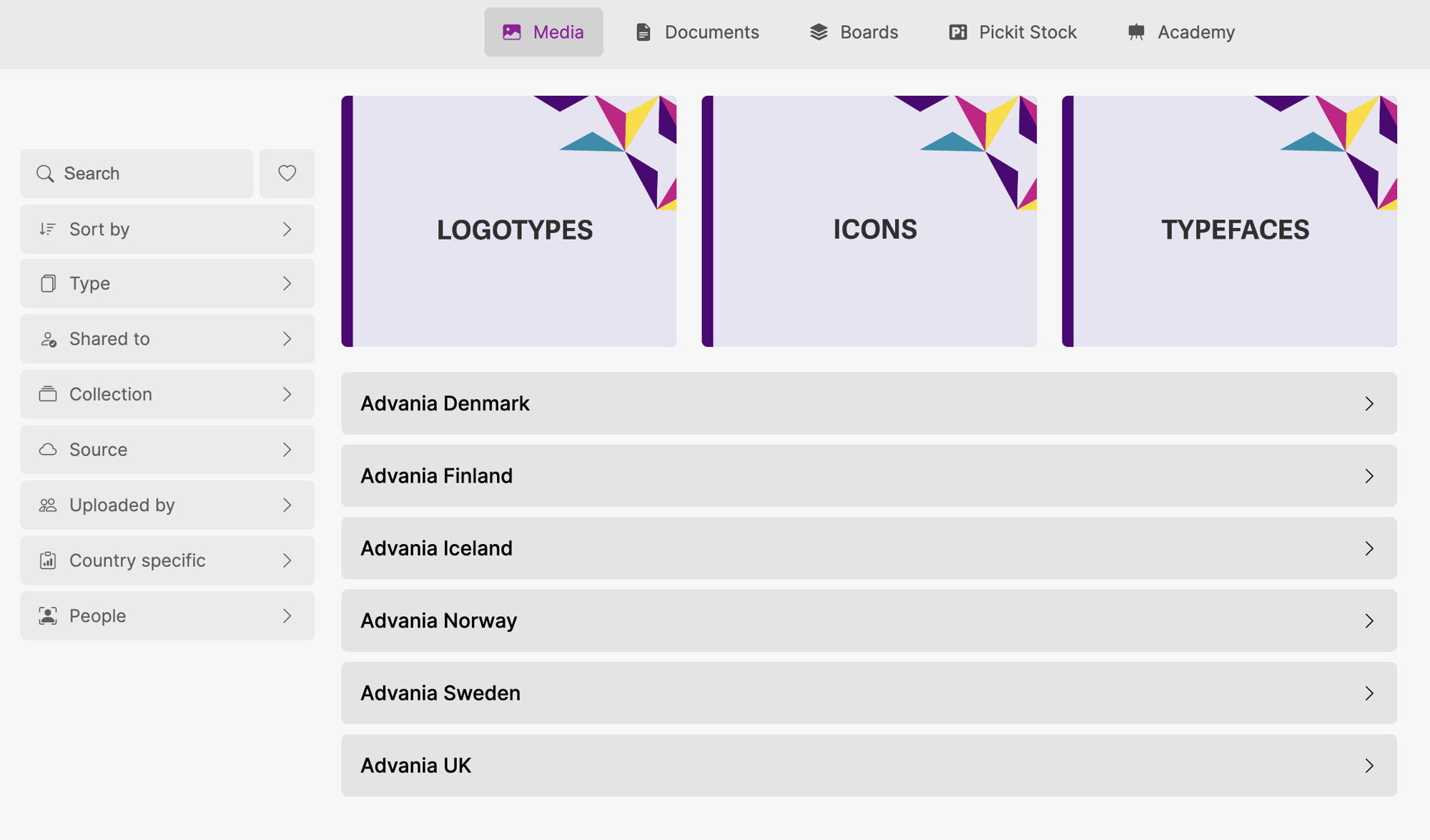
Task: Expand the Shared to filter chevron
Action: [x=287, y=339]
